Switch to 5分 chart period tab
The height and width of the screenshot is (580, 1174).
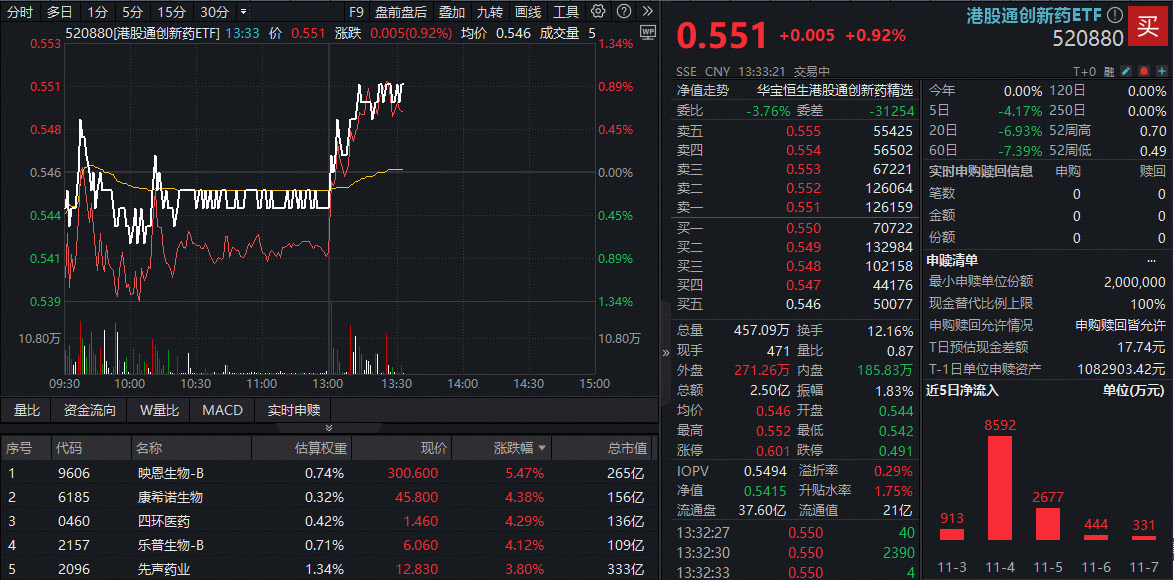pos(133,11)
